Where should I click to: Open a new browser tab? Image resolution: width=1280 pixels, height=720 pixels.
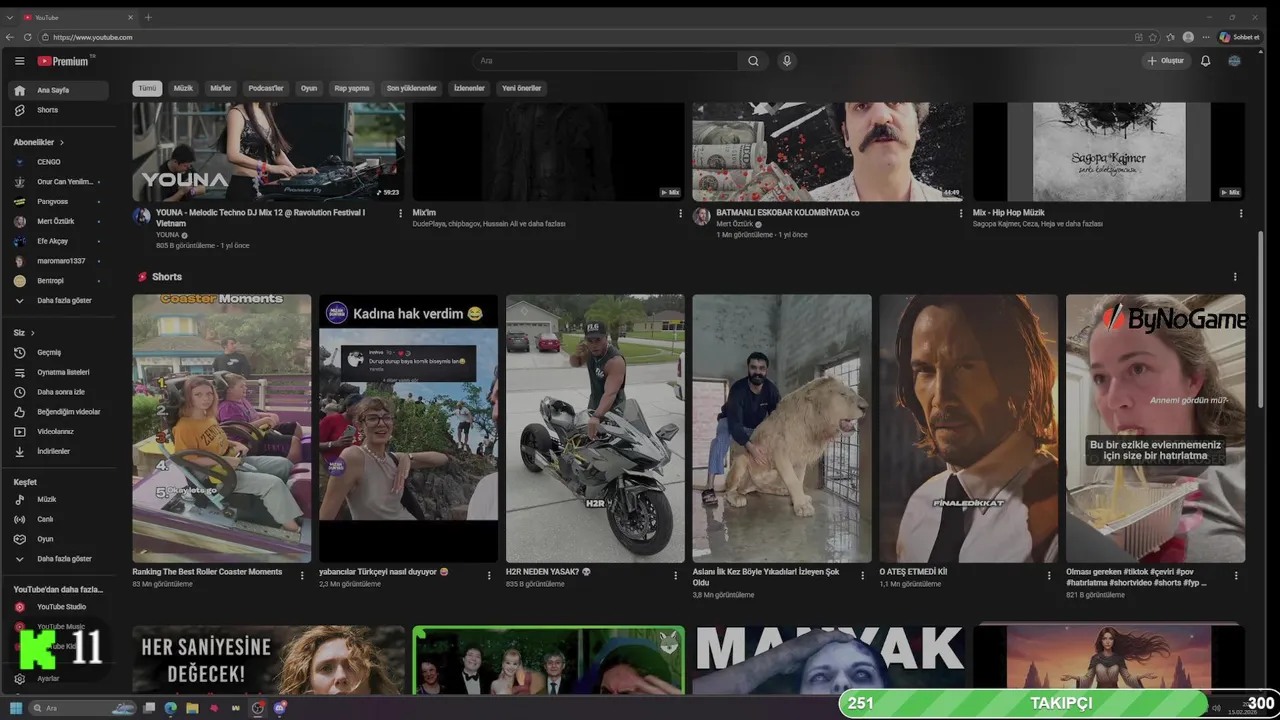pos(148,17)
